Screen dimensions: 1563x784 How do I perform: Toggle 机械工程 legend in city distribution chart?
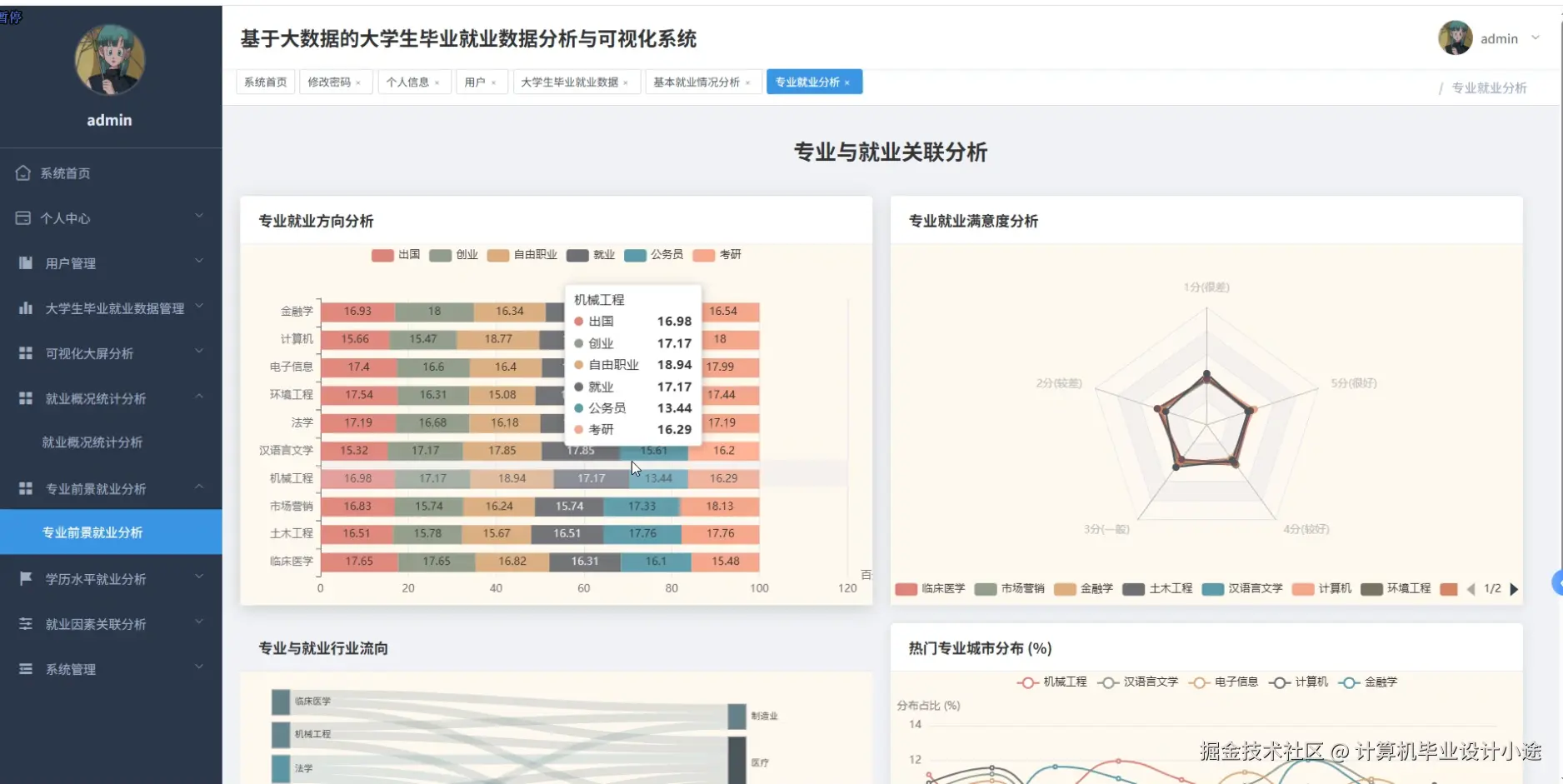click(x=1053, y=682)
